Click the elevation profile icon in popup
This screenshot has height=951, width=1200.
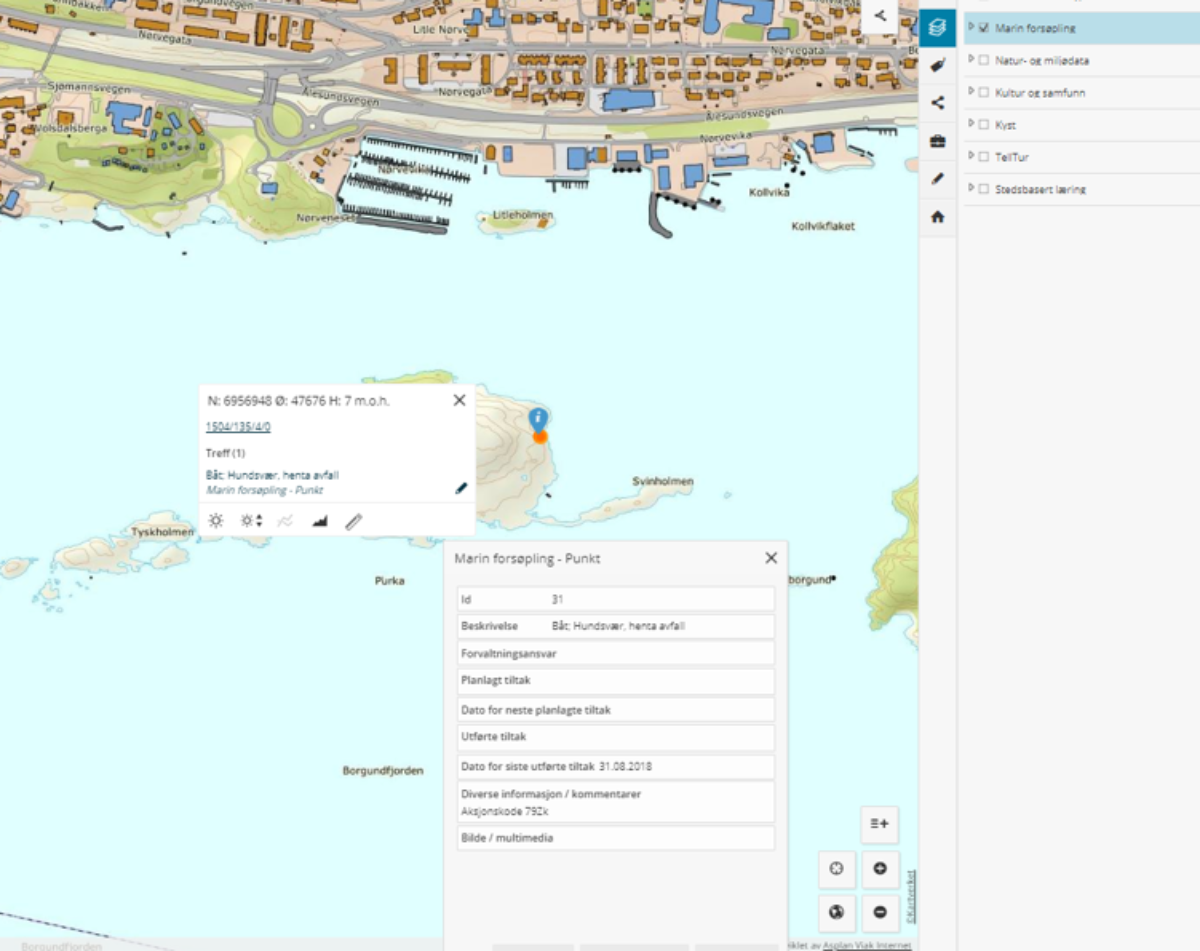(x=320, y=521)
